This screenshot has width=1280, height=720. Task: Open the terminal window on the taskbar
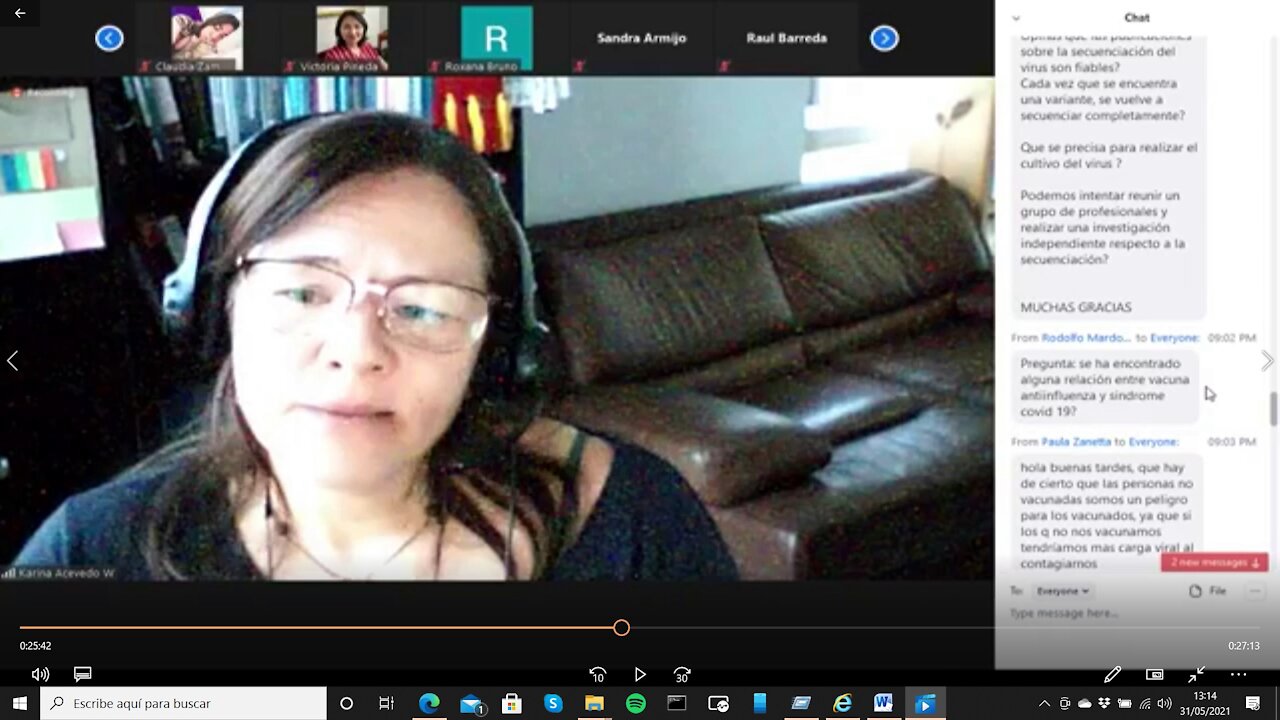pyautogui.click(x=677, y=703)
